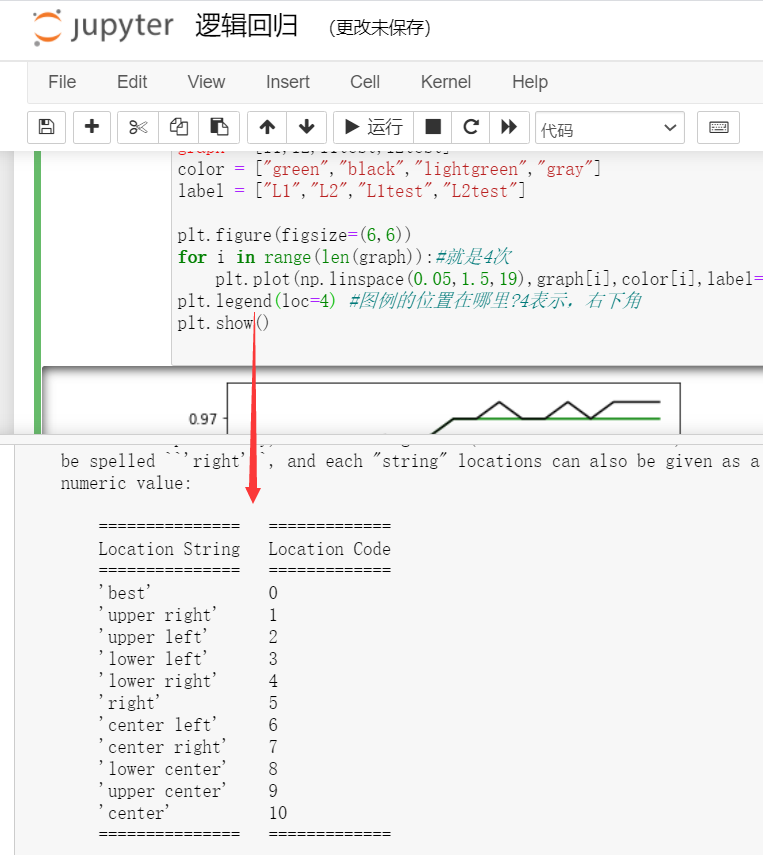
Task: Click the plt.show() code line
Action: coord(223,323)
